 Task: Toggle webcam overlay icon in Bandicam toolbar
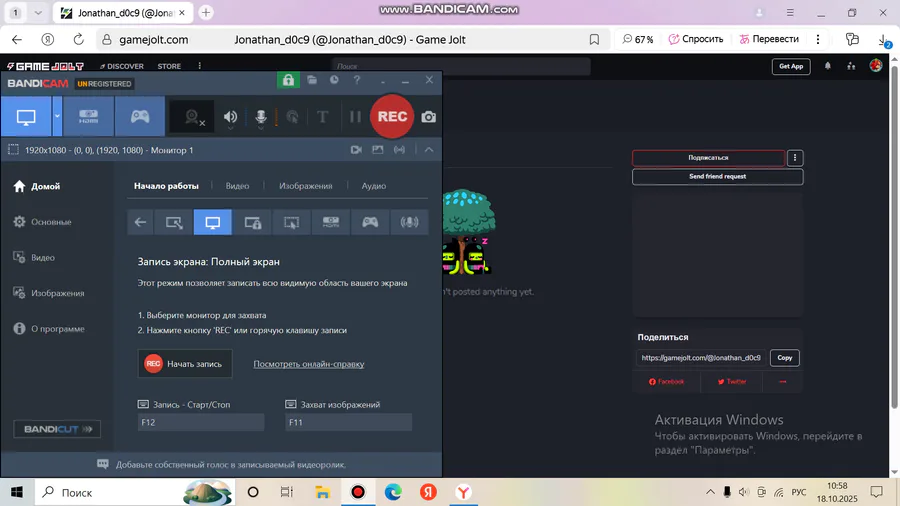coord(192,117)
